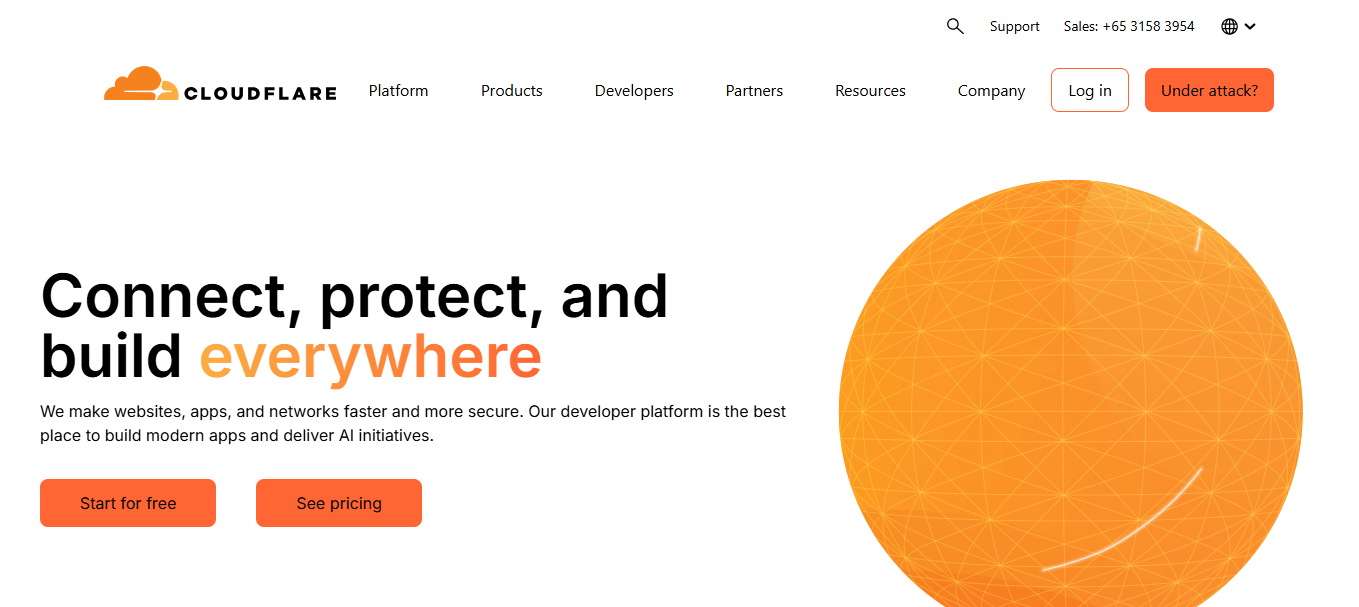Show the Partners menu
Viewport: 1359px width, 607px height.
754,91
